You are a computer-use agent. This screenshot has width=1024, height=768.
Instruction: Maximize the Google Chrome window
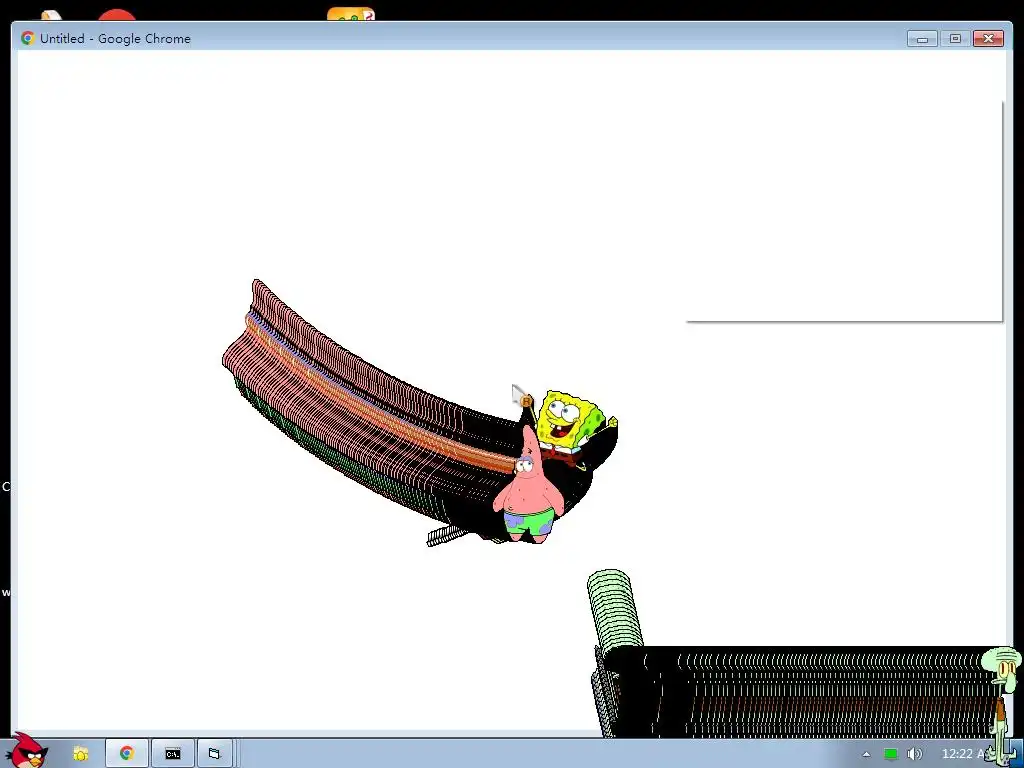click(955, 39)
